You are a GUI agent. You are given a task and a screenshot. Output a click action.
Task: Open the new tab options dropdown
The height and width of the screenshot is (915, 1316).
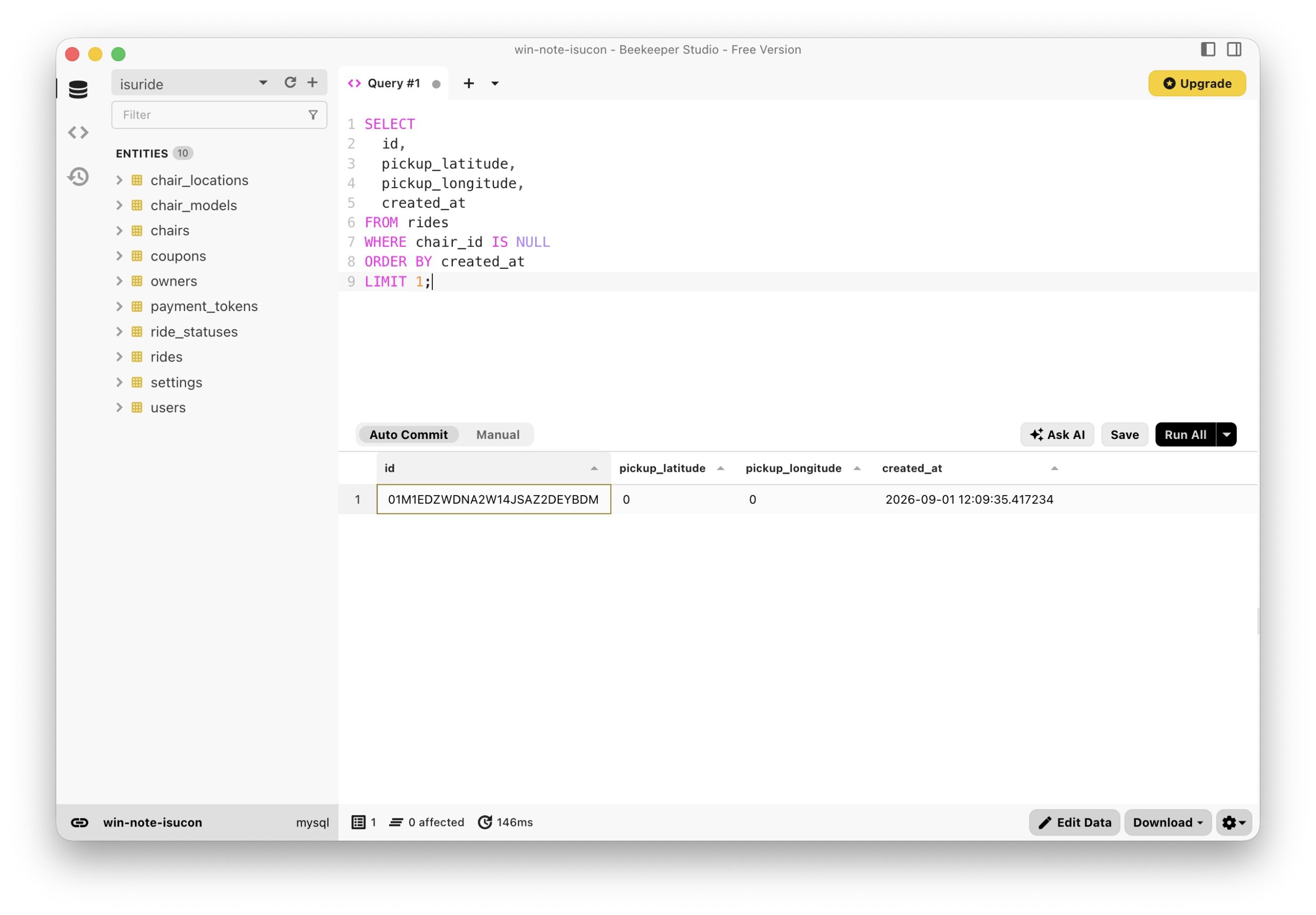[x=495, y=84]
